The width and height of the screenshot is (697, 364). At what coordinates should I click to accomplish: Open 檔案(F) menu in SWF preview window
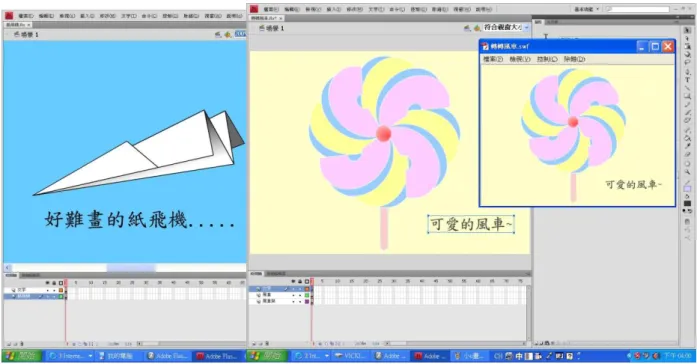point(493,59)
